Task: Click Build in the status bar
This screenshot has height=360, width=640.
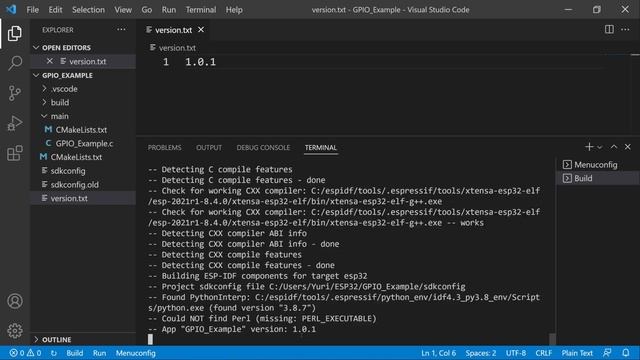Action: click(75, 353)
